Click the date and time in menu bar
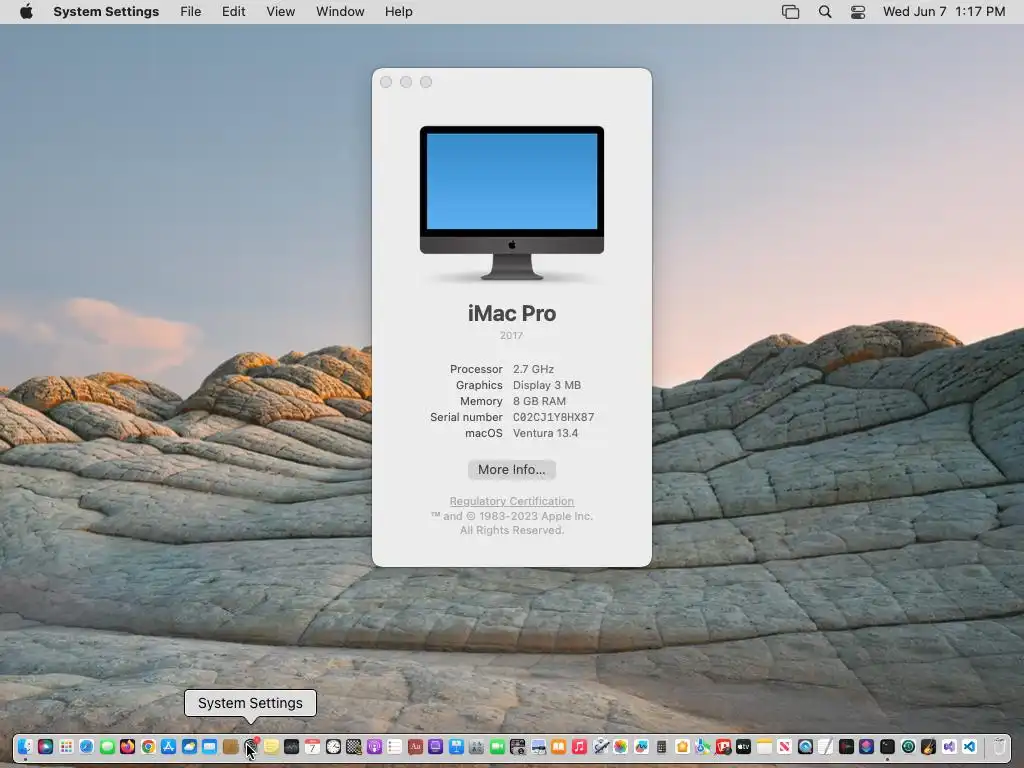This screenshot has height=768, width=1024. click(944, 12)
